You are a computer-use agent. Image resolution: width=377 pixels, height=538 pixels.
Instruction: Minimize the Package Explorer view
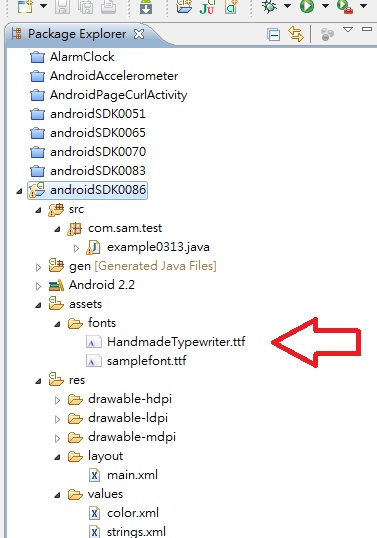[x=367, y=30]
